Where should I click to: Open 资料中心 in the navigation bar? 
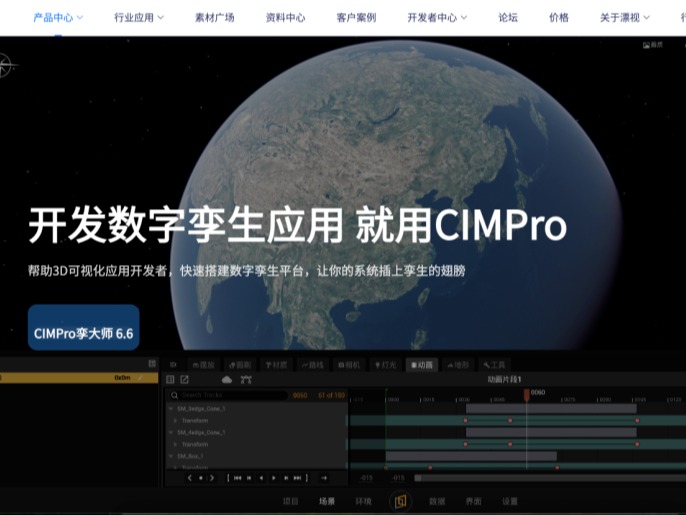285,18
